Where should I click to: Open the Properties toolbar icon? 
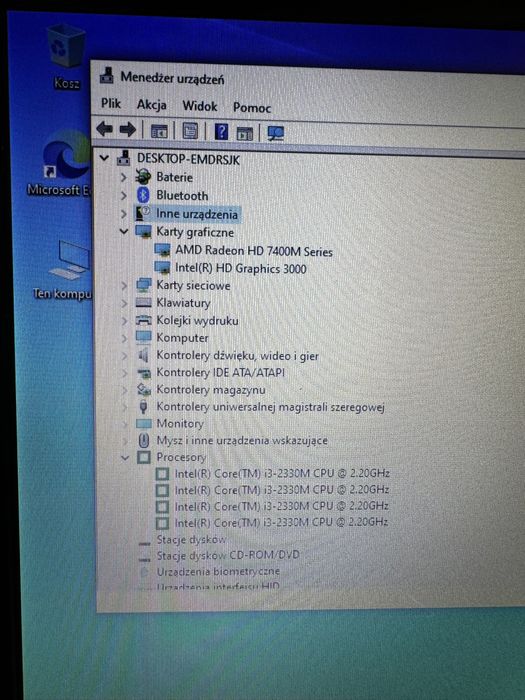tap(190, 131)
